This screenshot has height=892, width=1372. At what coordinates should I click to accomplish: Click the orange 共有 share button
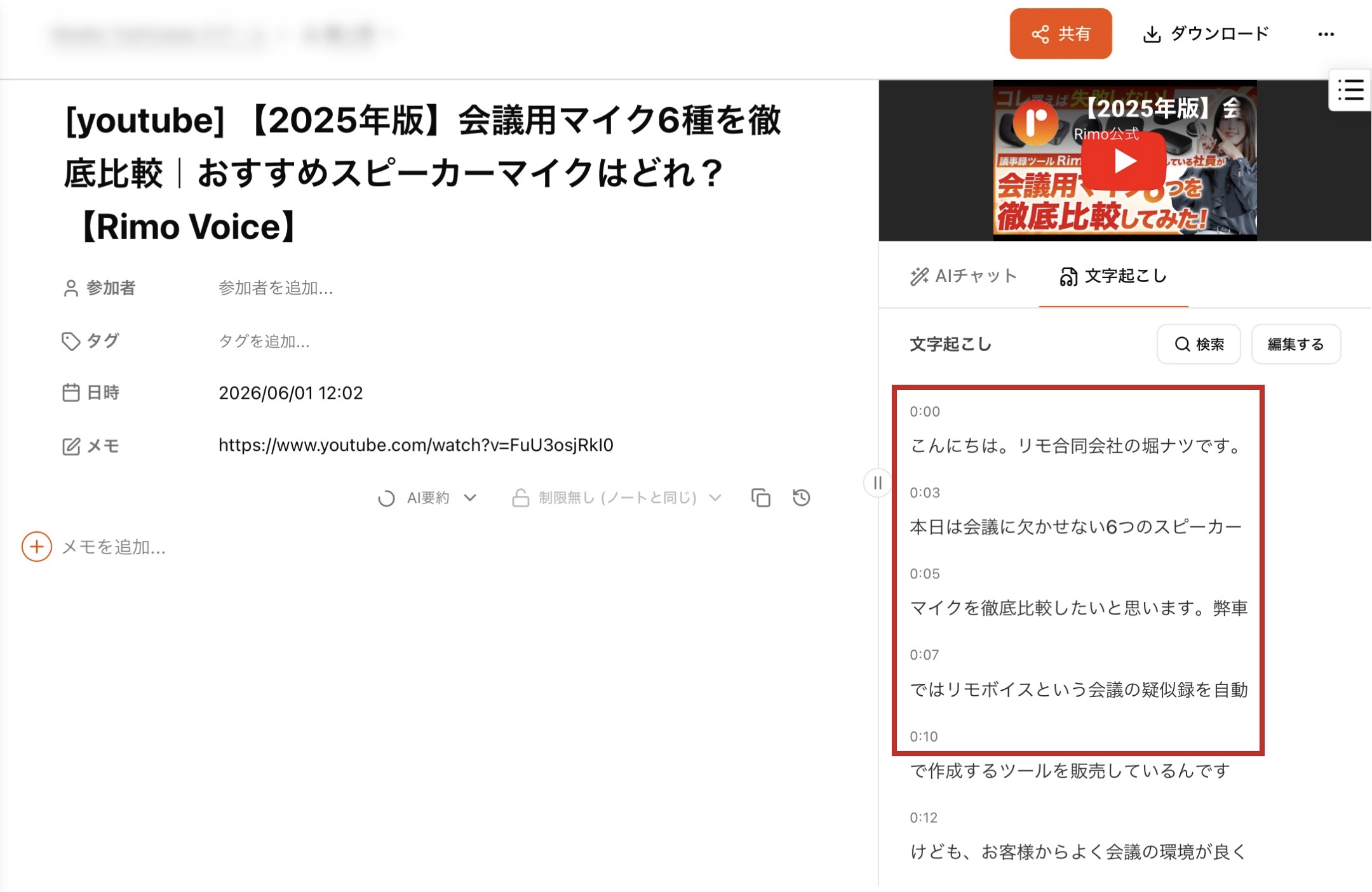point(1060,34)
